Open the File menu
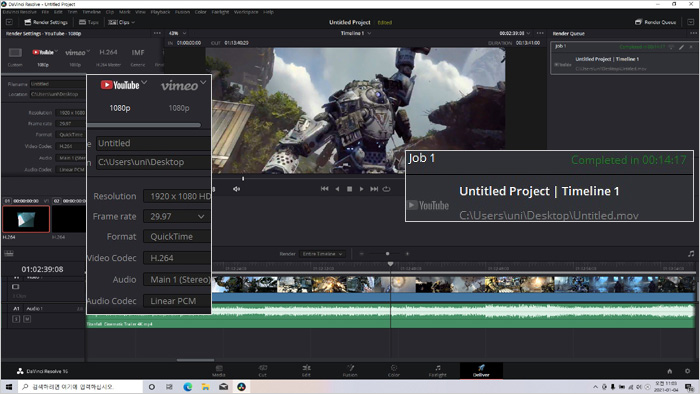The image size is (700, 394). (45, 12)
